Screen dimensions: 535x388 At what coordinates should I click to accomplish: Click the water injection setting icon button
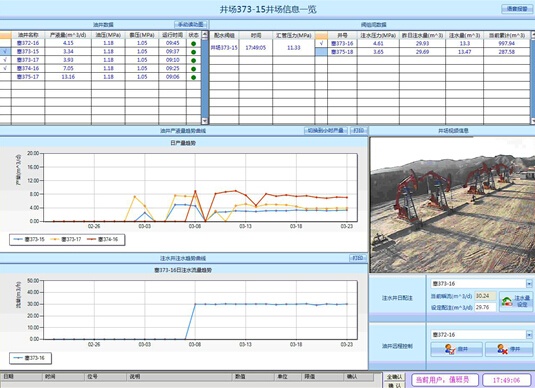click(x=516, y=301)
